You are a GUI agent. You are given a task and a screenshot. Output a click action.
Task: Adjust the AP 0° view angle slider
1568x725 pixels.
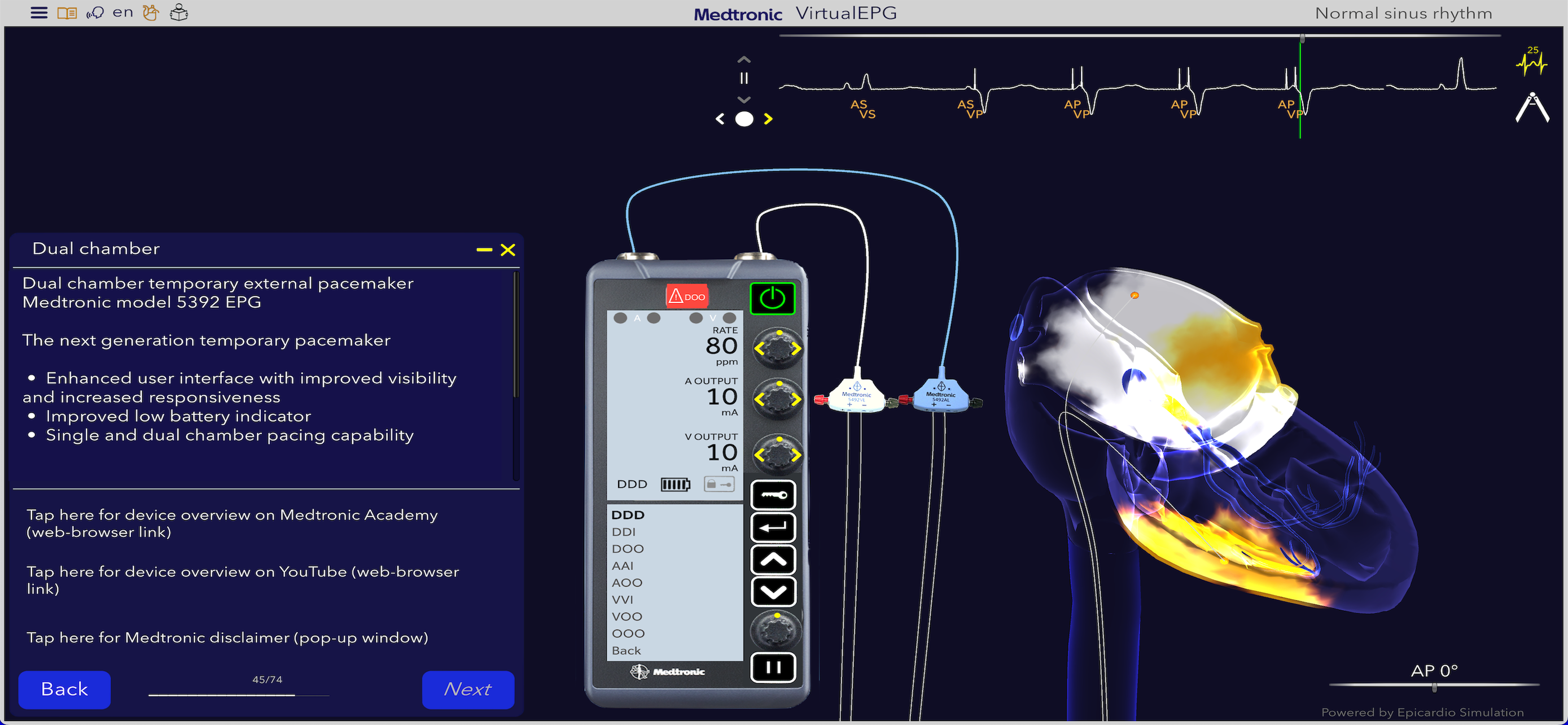[1435, 687]
